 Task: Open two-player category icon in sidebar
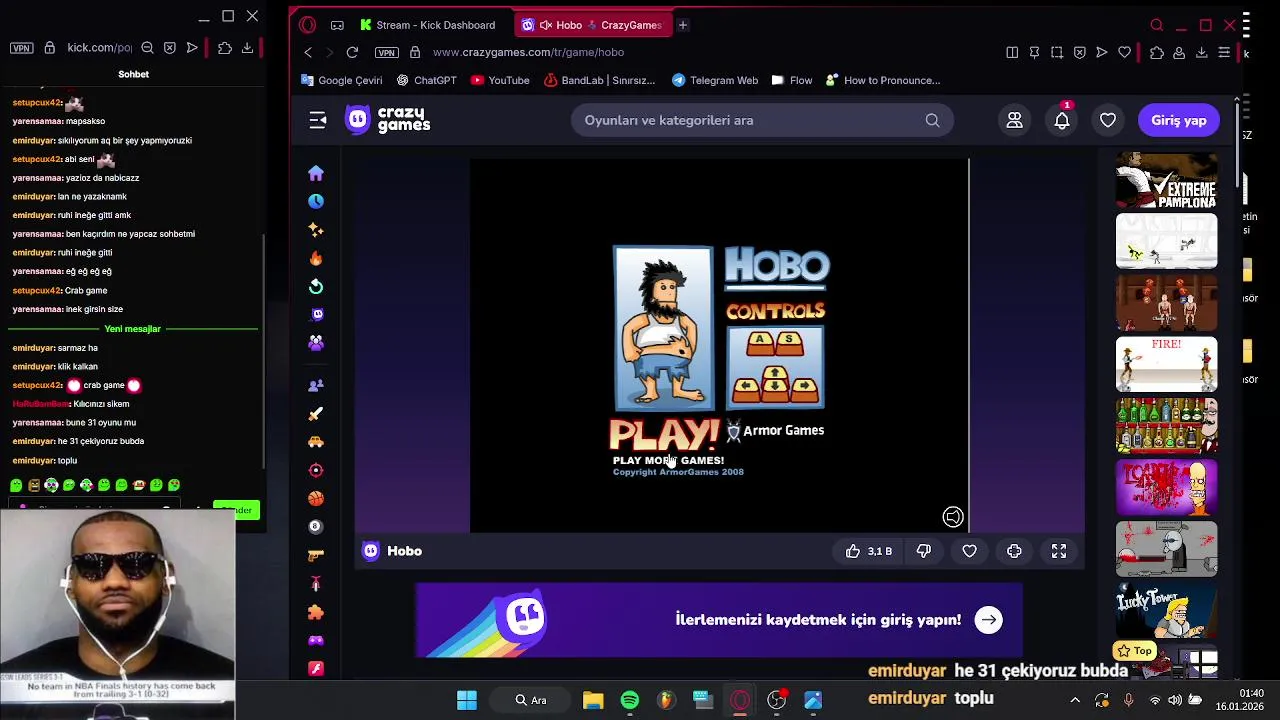tap(316, 385)
